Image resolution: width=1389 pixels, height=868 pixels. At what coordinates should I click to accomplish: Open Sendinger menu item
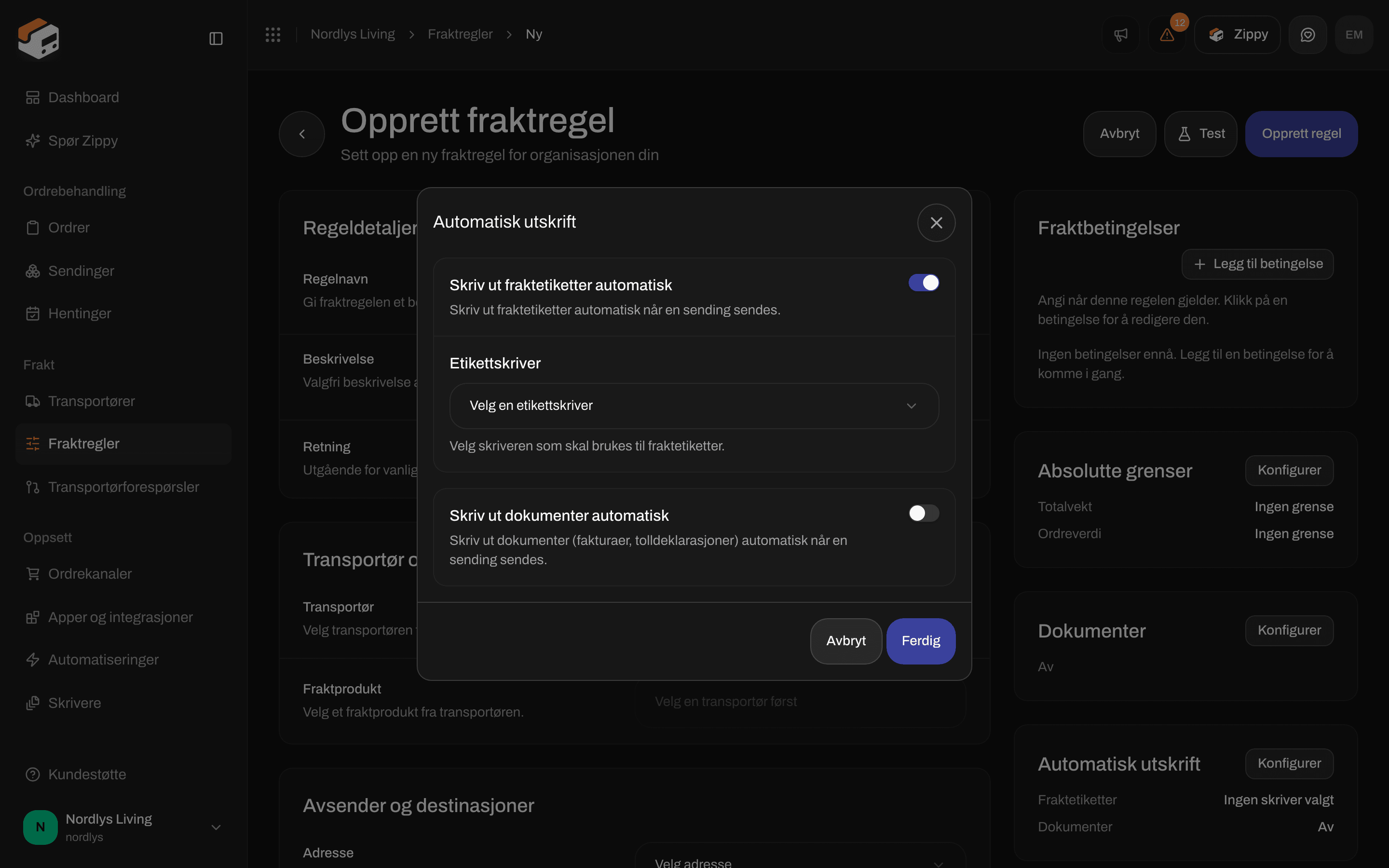click(123, 271)
